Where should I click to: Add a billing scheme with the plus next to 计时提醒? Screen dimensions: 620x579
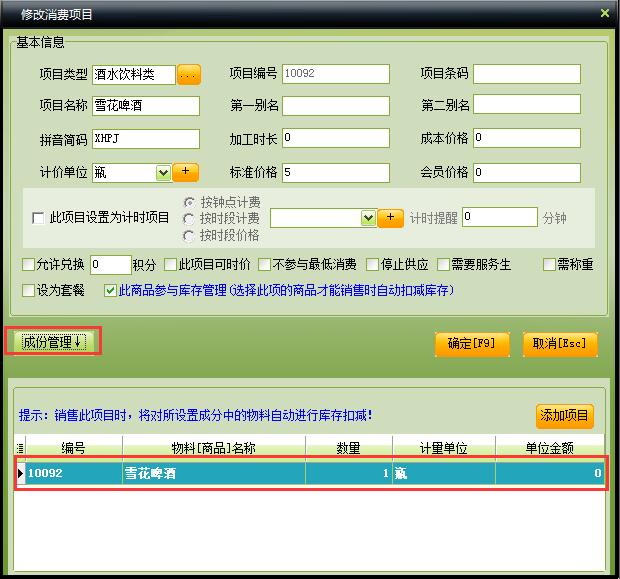tap(390, 218)
